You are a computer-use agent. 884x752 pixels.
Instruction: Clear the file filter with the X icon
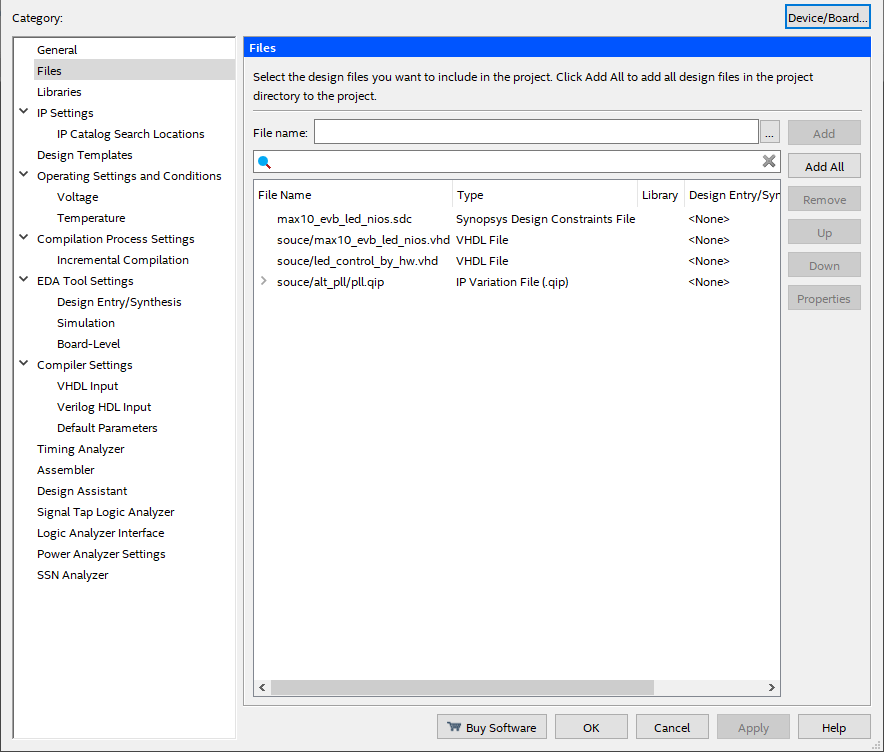click(768, 161)
